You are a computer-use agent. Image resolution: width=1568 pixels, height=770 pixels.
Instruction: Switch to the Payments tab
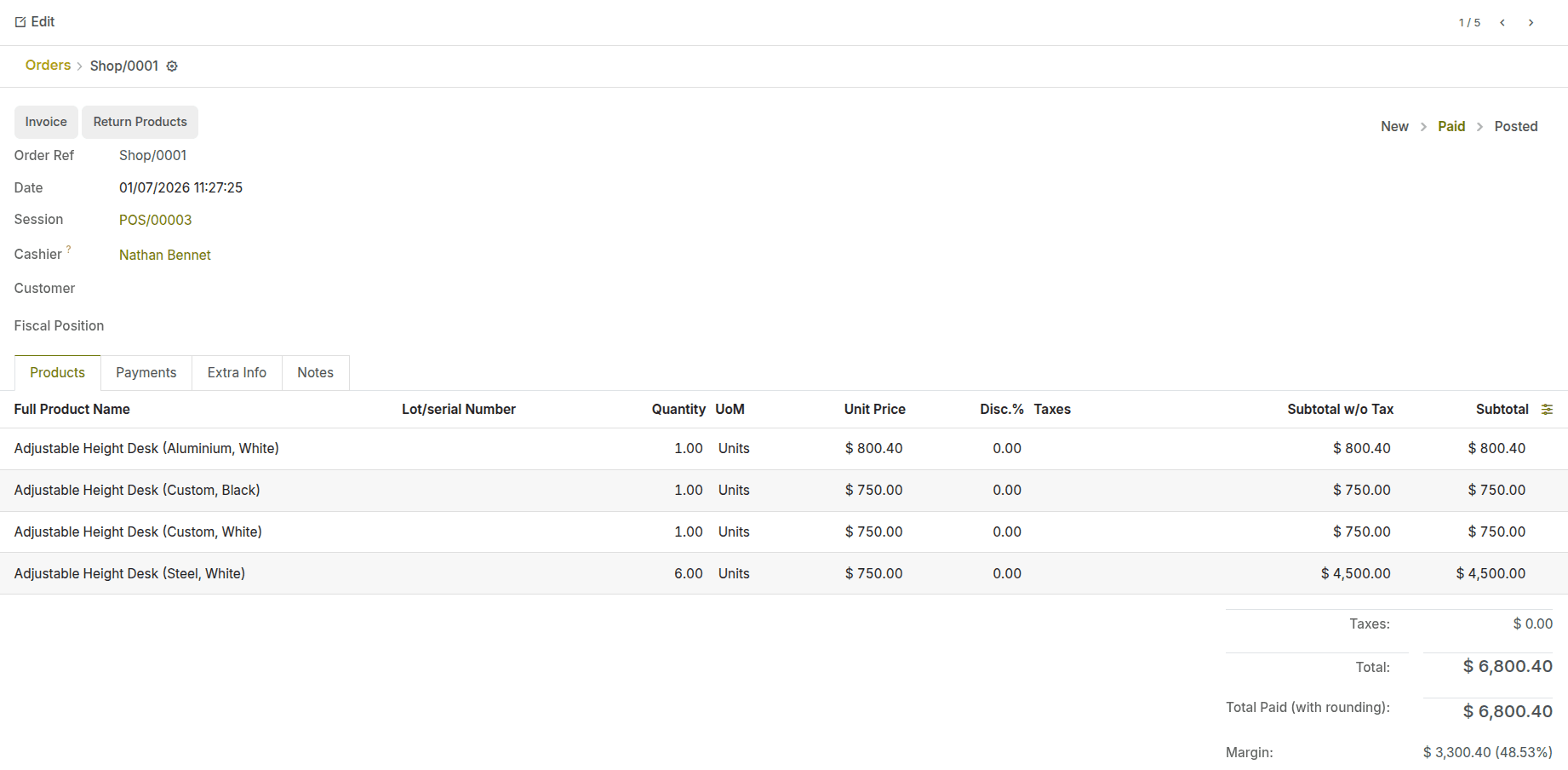click(x=146, y=372)
